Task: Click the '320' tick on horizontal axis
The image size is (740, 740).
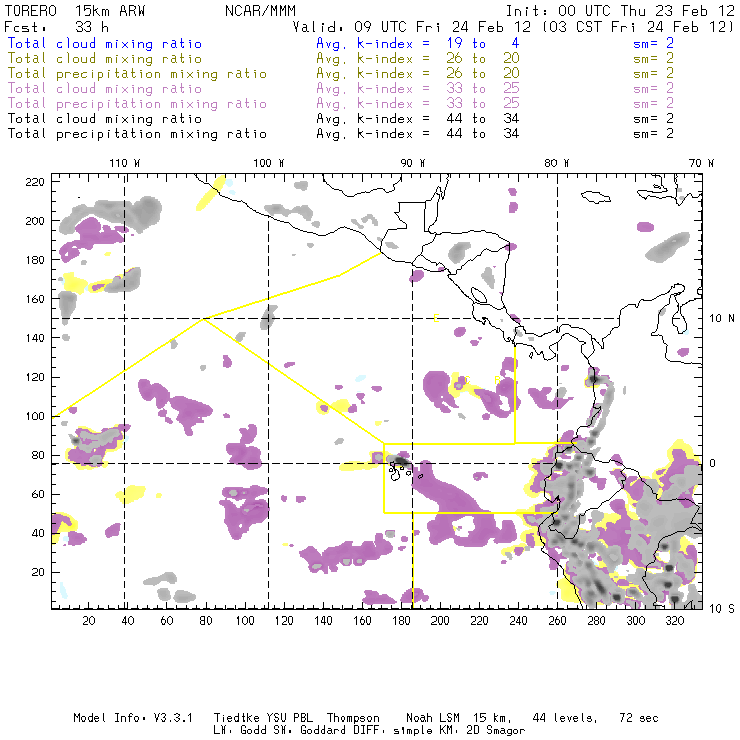Action: point(675,621)
